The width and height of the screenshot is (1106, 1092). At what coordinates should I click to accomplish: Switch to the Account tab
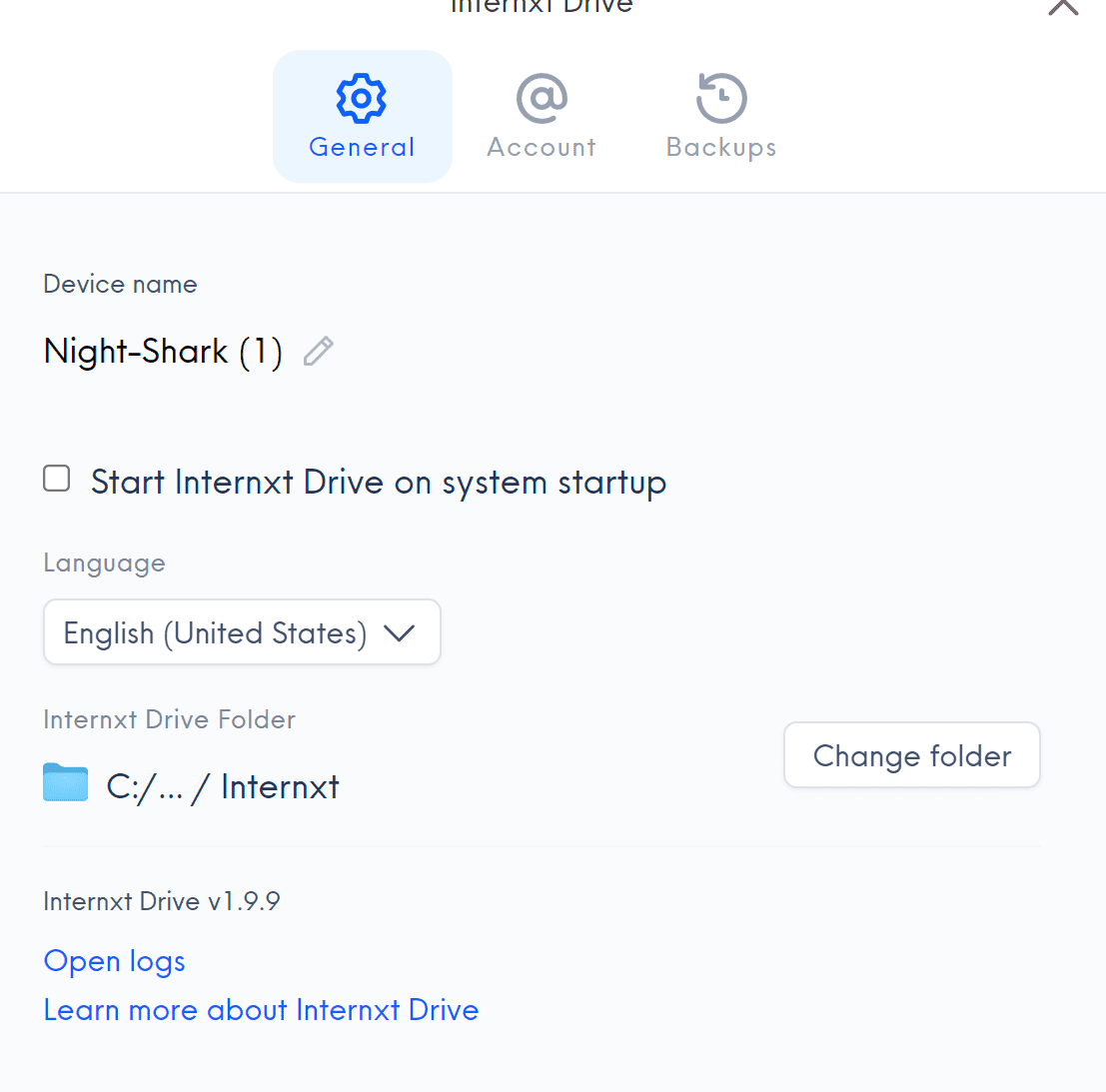541,115
